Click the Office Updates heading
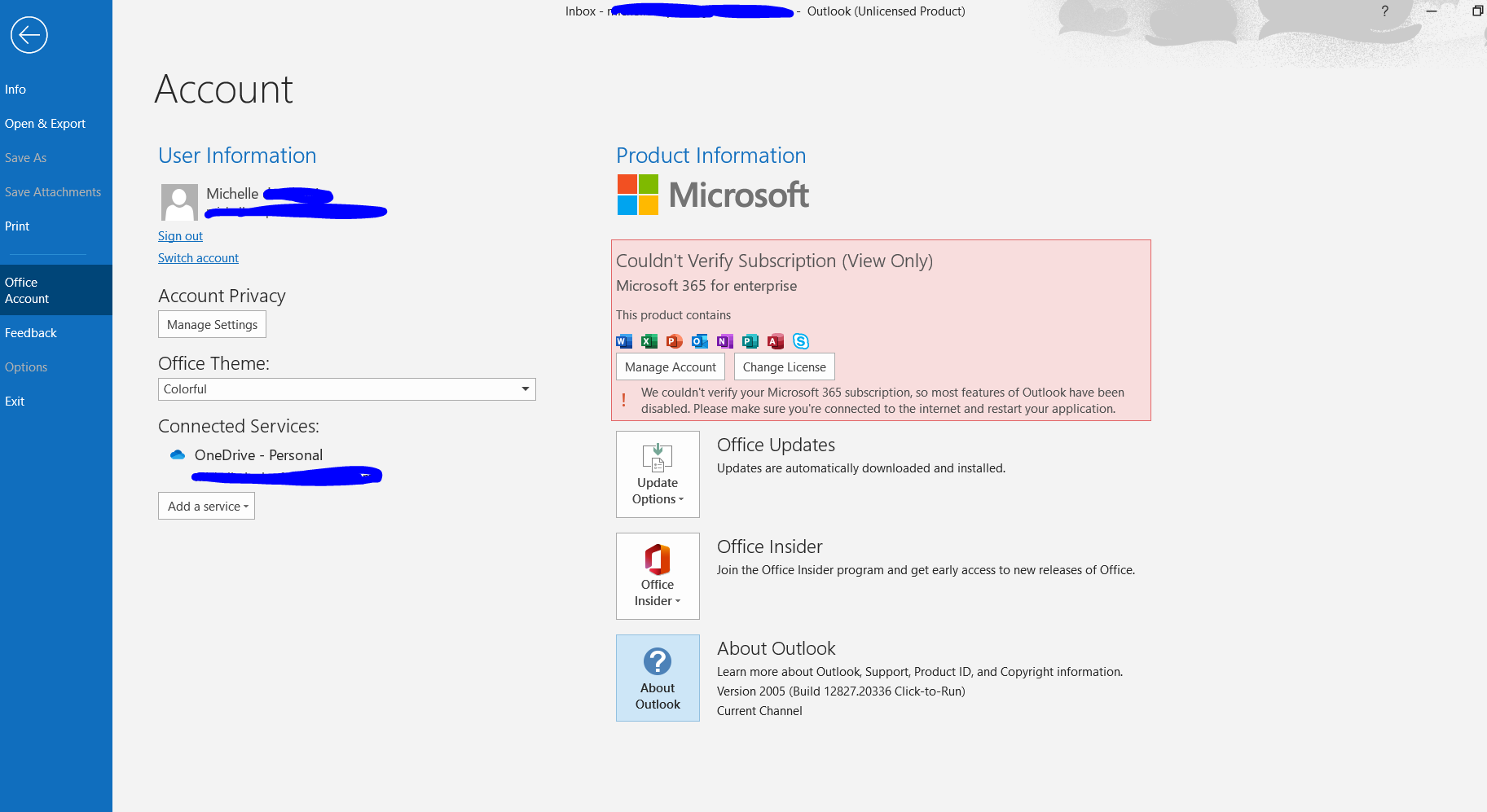 [x=776, y=445]
